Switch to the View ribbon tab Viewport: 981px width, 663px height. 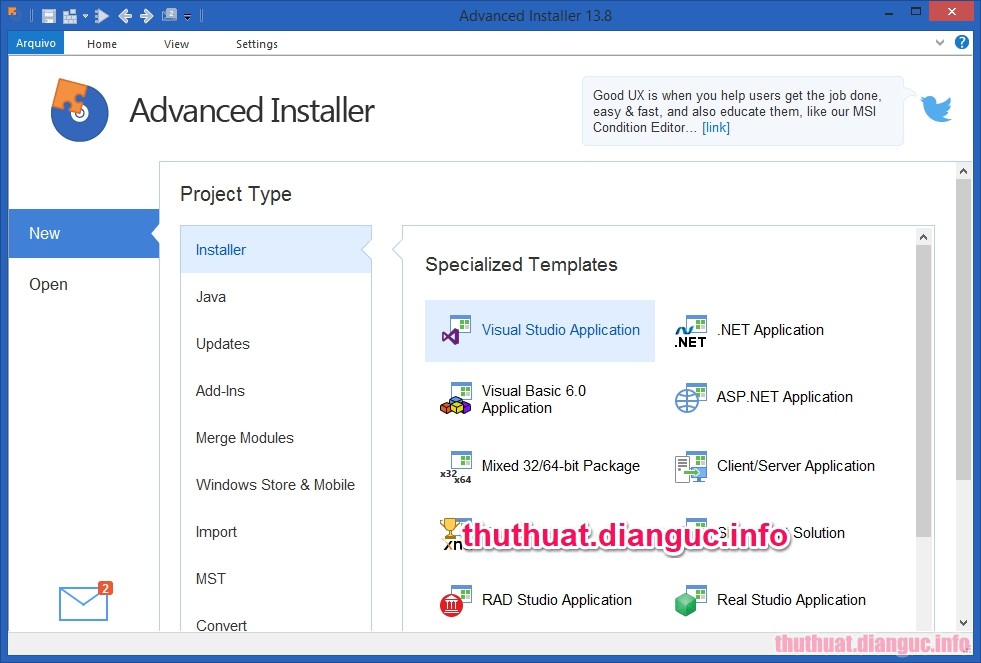(176, 44)
